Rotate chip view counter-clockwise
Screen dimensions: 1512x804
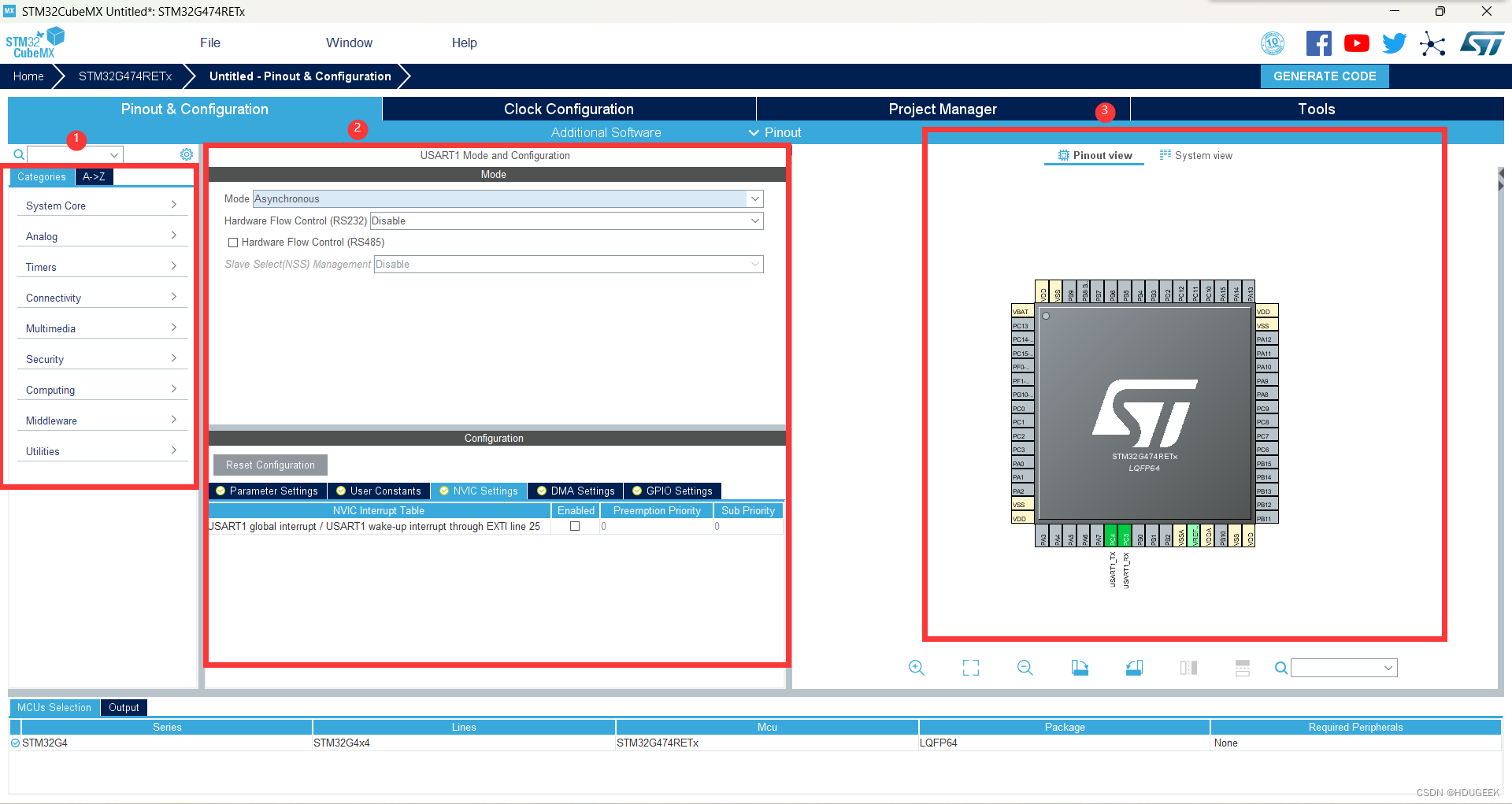point(1134,668)
